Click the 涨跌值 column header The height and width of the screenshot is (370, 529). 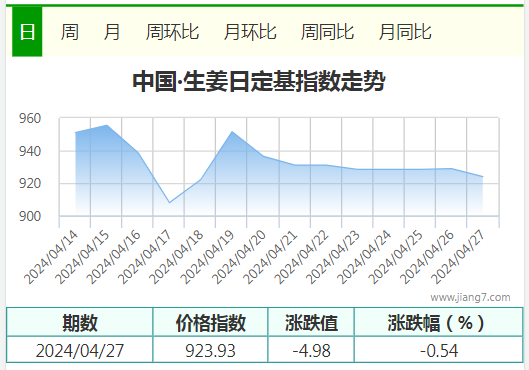coord(311,322)
